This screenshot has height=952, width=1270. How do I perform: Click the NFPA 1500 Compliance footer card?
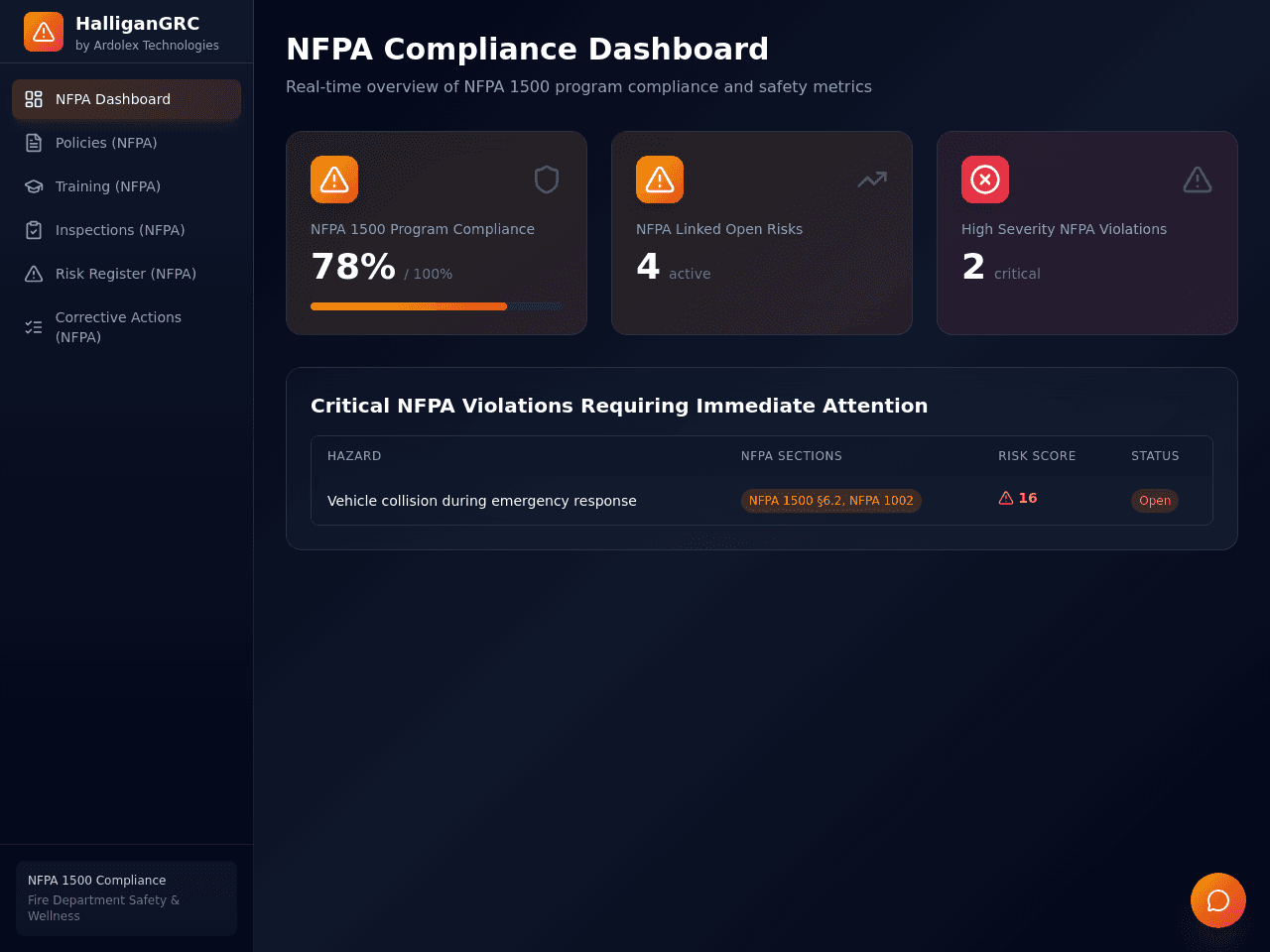[126, 898]
